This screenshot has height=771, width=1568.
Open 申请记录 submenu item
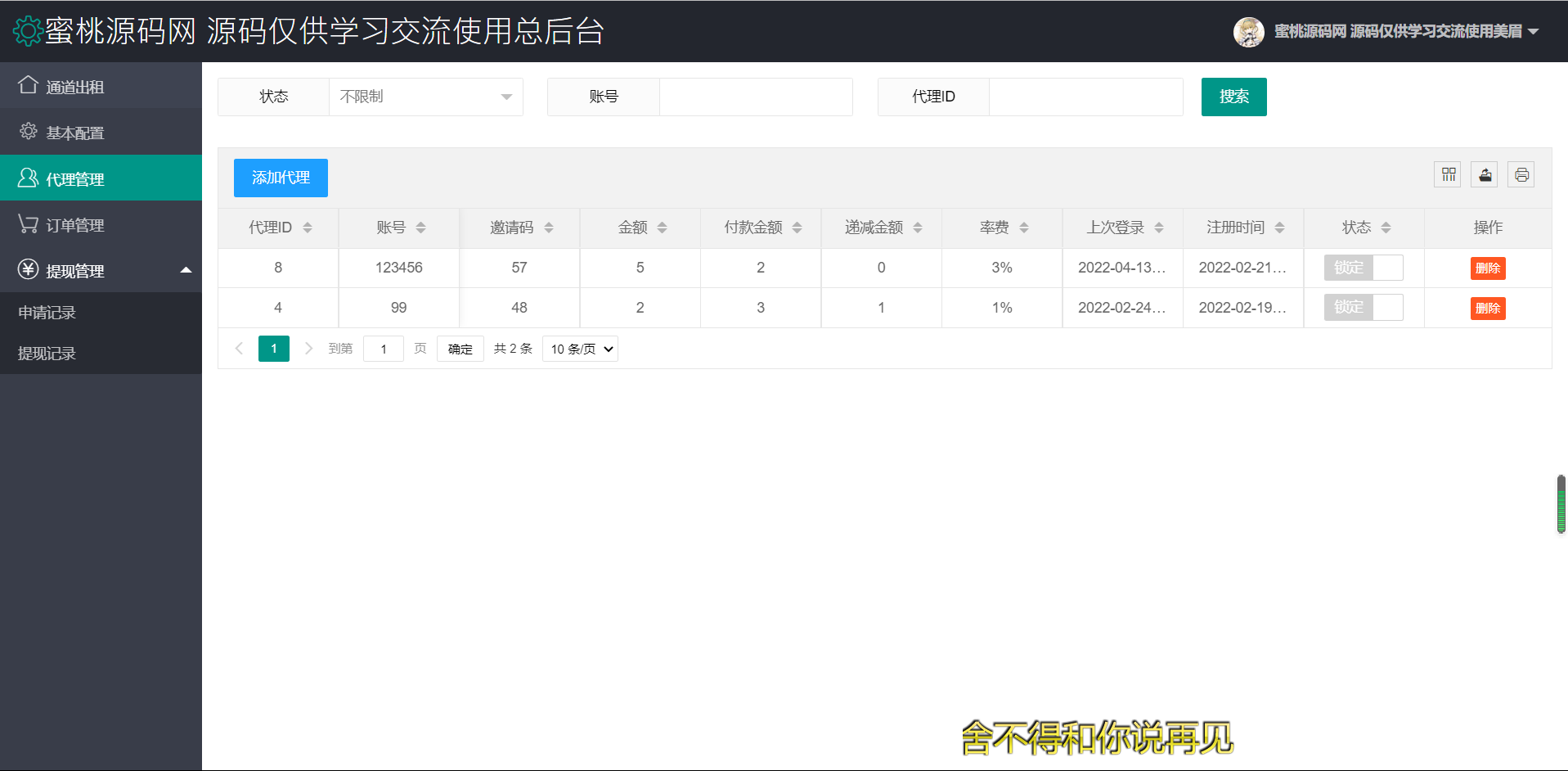47,313
